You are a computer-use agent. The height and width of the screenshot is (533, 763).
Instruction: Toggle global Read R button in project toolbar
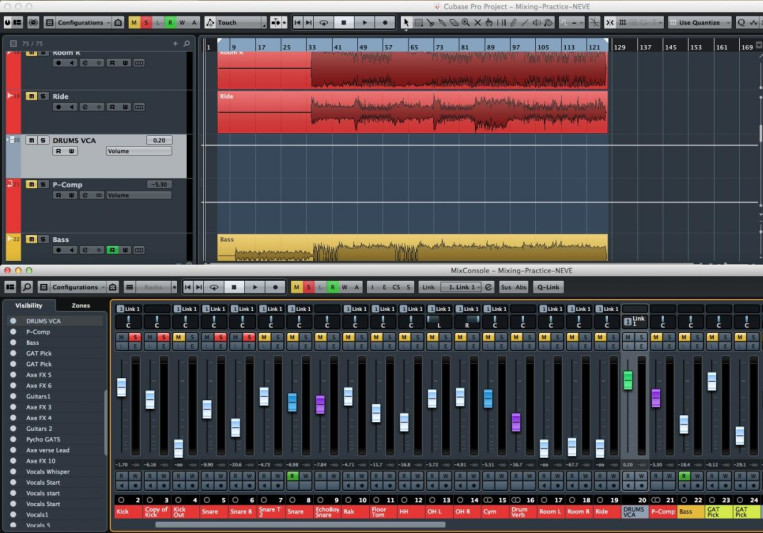170,22
